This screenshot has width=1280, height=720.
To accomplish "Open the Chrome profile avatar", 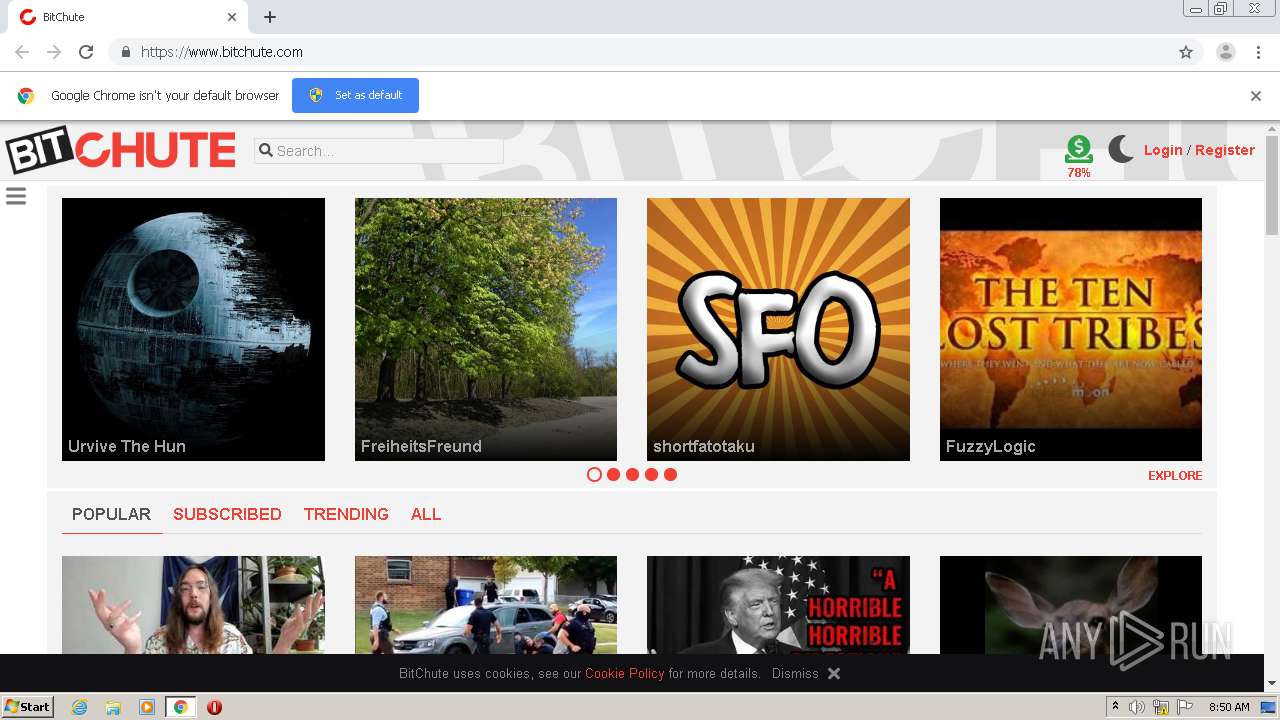I will (x=1226, y=52).
